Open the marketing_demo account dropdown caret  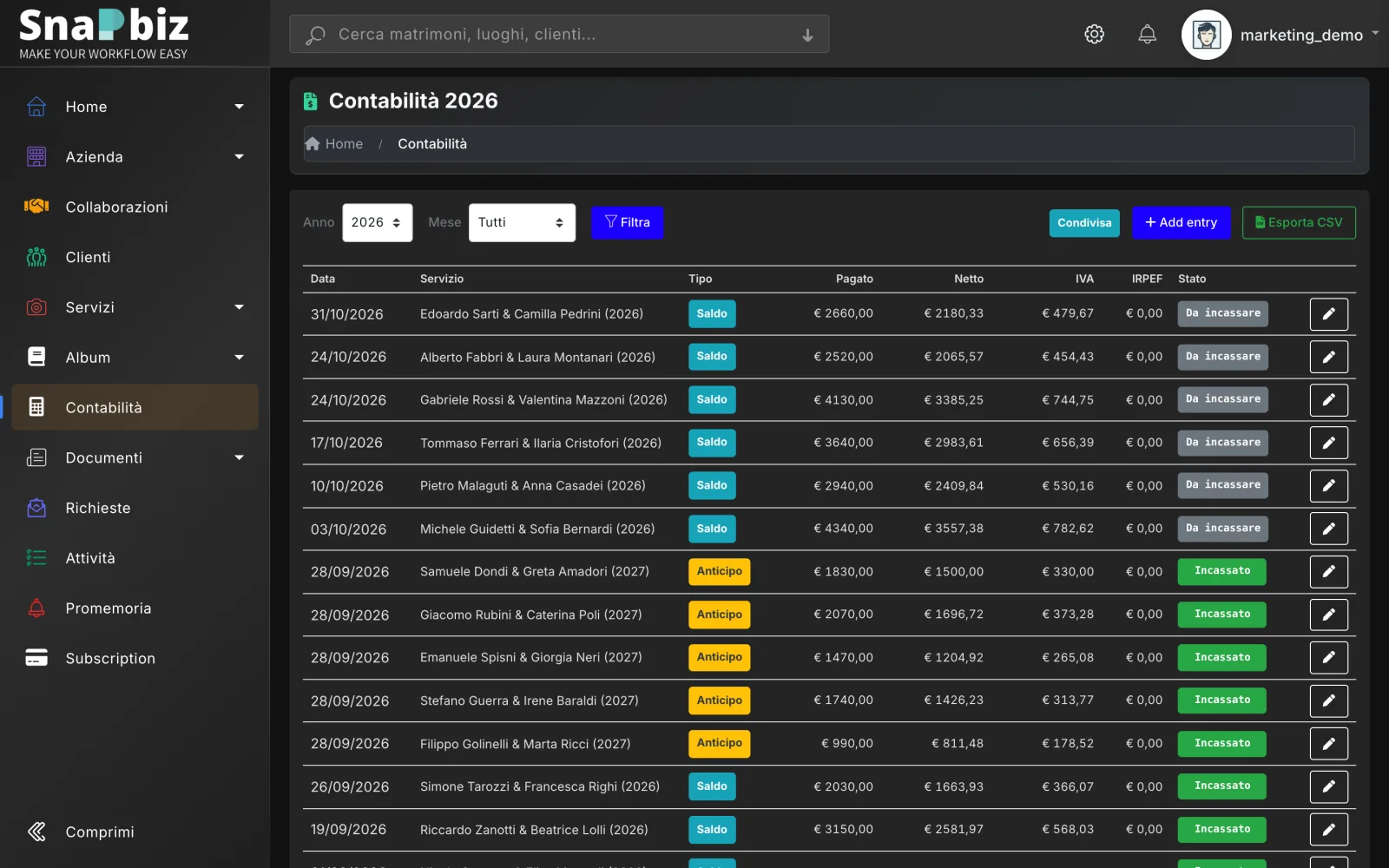1375,34
